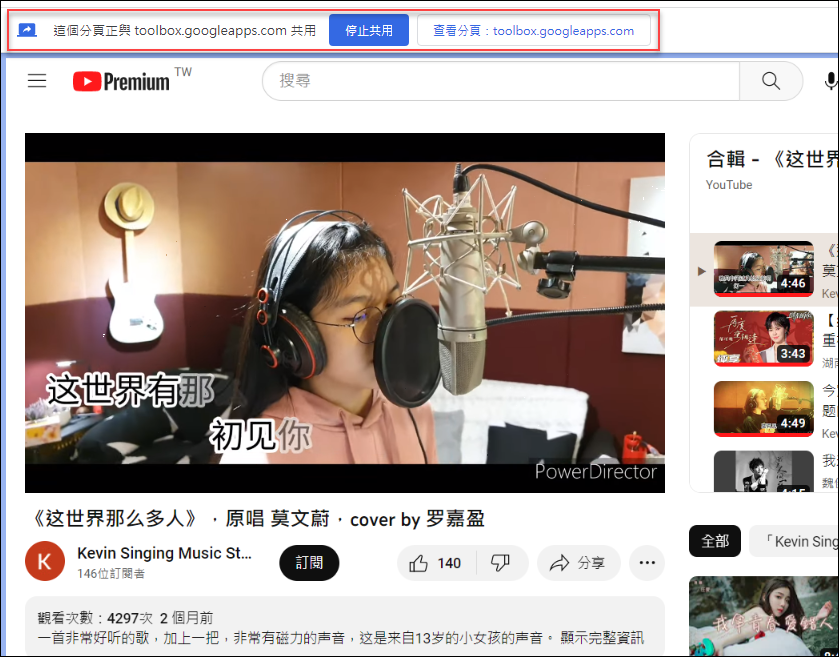Activate voice search microphone icon

coord(830,81)
